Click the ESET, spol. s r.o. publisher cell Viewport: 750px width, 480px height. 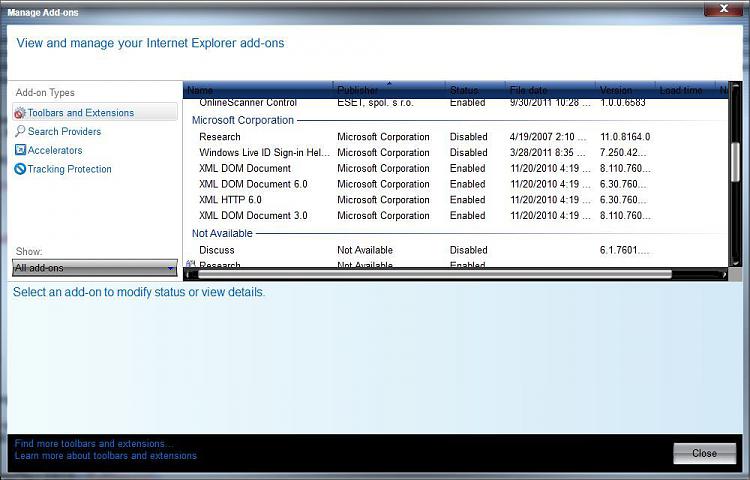pyautogui.click(x=375, y=103)
